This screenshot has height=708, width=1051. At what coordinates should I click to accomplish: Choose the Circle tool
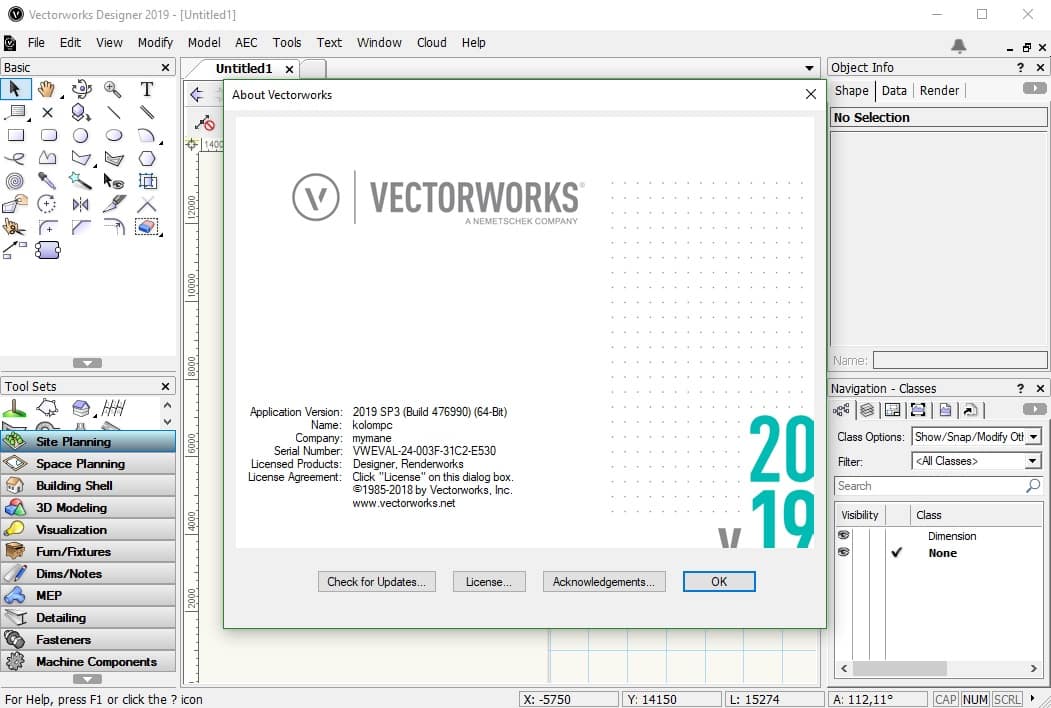(81, 134)
